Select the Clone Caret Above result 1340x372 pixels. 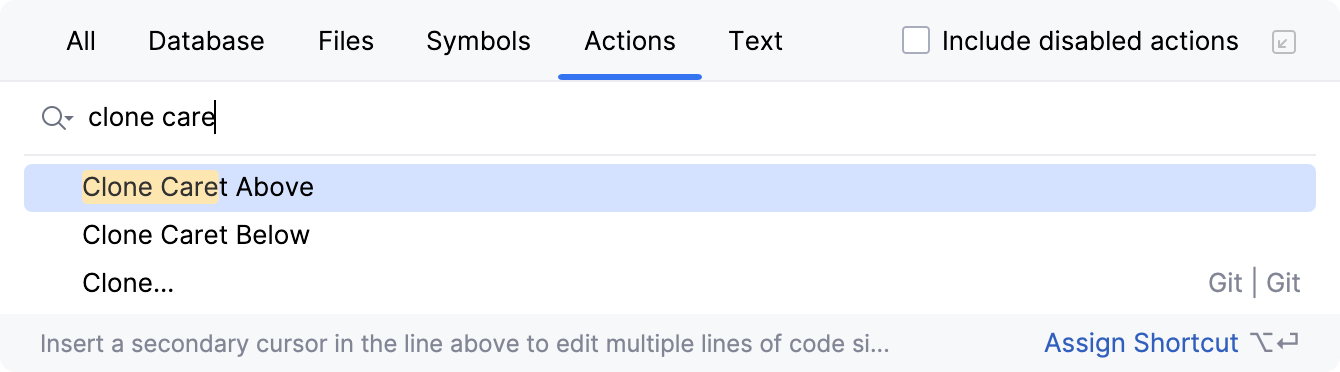click(x=670, y=188)
